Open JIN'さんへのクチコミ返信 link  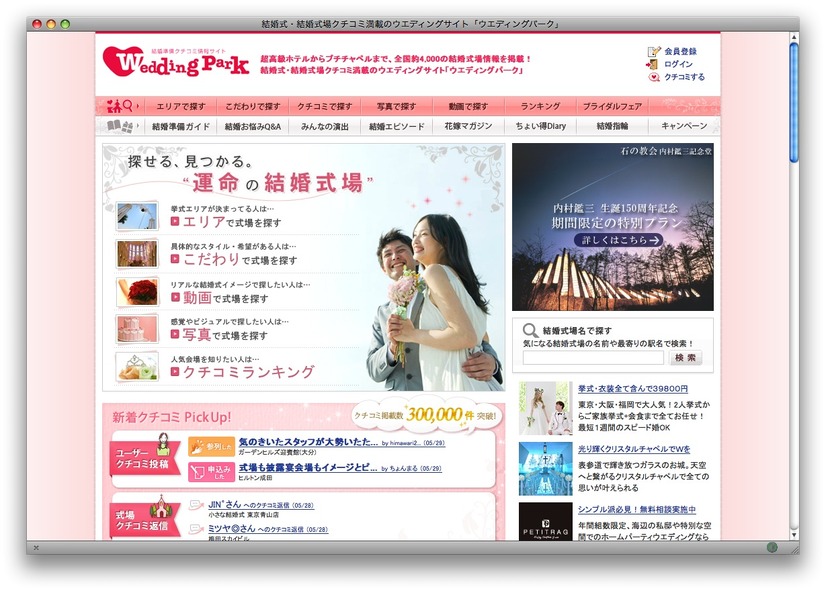point(261,505)
